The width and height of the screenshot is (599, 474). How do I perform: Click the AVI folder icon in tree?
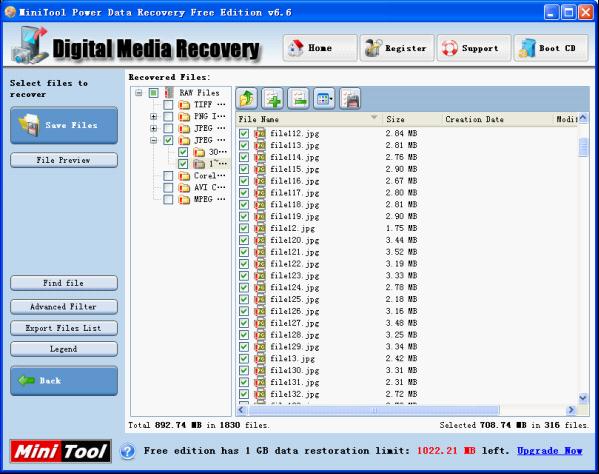(x=184, y=188)
